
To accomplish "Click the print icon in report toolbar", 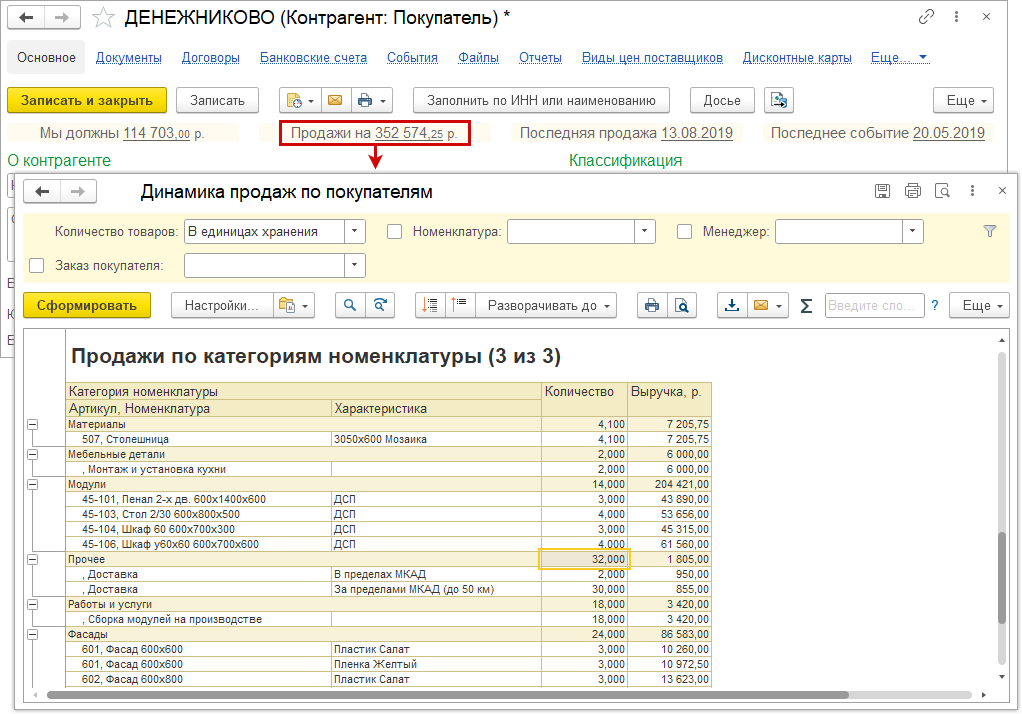I will click(x=652, y=306).
